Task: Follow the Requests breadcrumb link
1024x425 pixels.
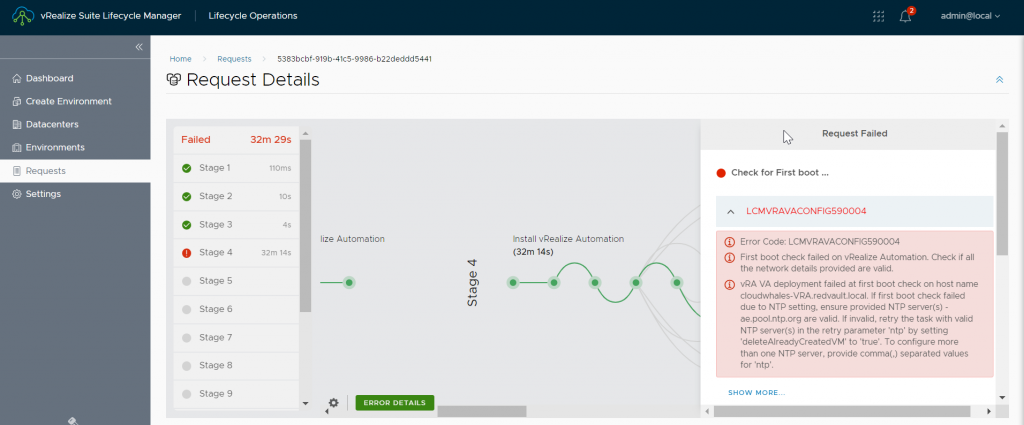Action: 234,59
